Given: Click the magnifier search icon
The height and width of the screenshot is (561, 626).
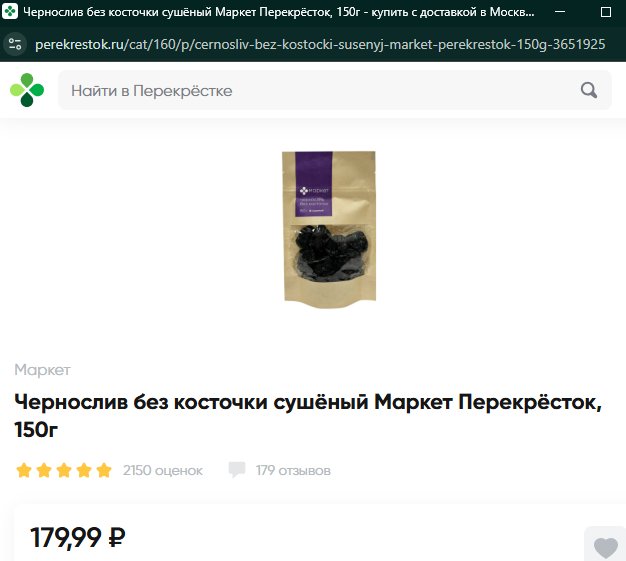Looking at the screenshot, I should pyautogui.click(x=589, y=90).
